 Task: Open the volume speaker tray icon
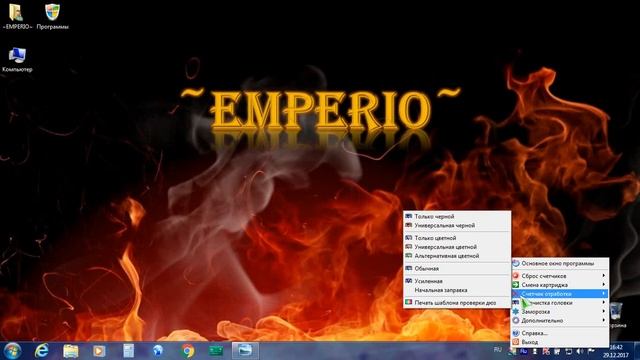(580, 351)
